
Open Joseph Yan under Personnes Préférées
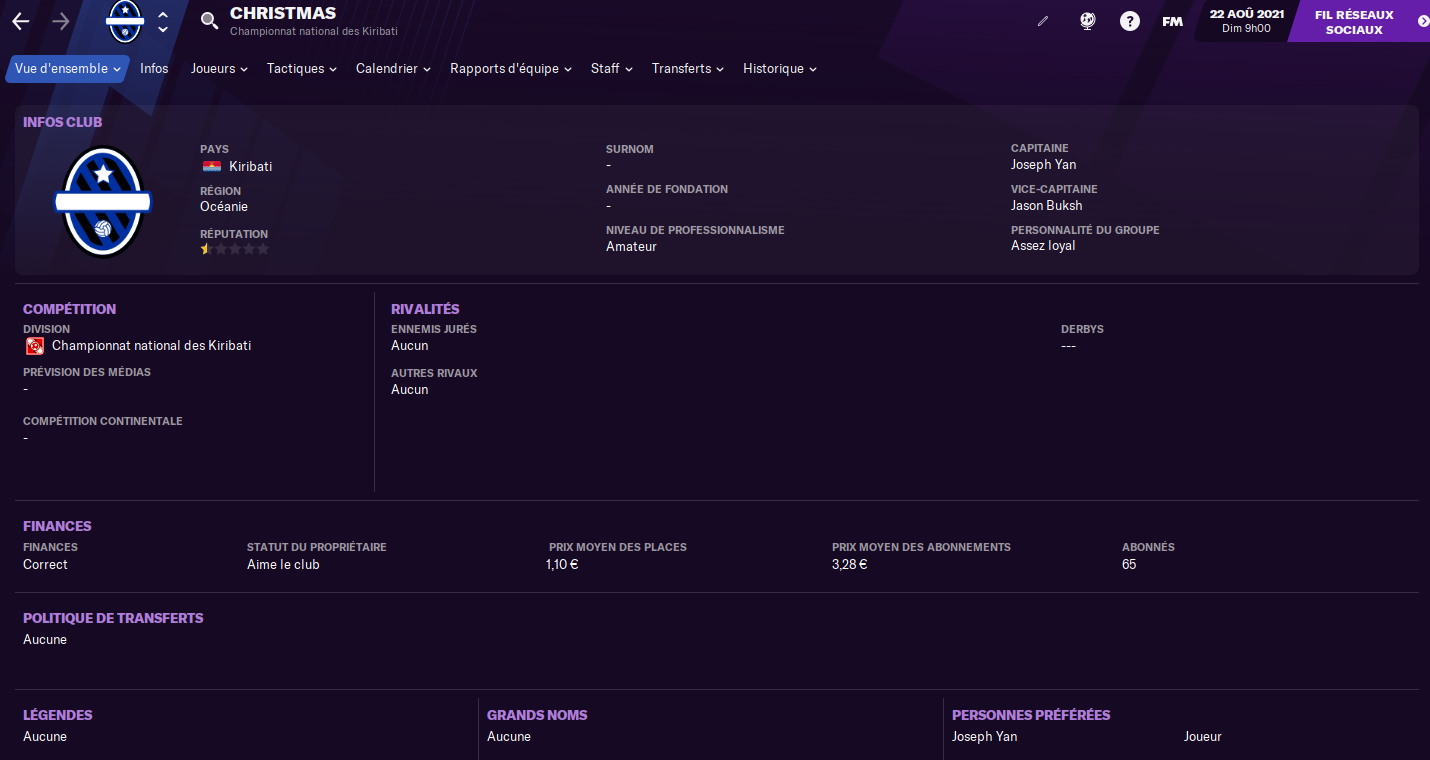[984, 737]
